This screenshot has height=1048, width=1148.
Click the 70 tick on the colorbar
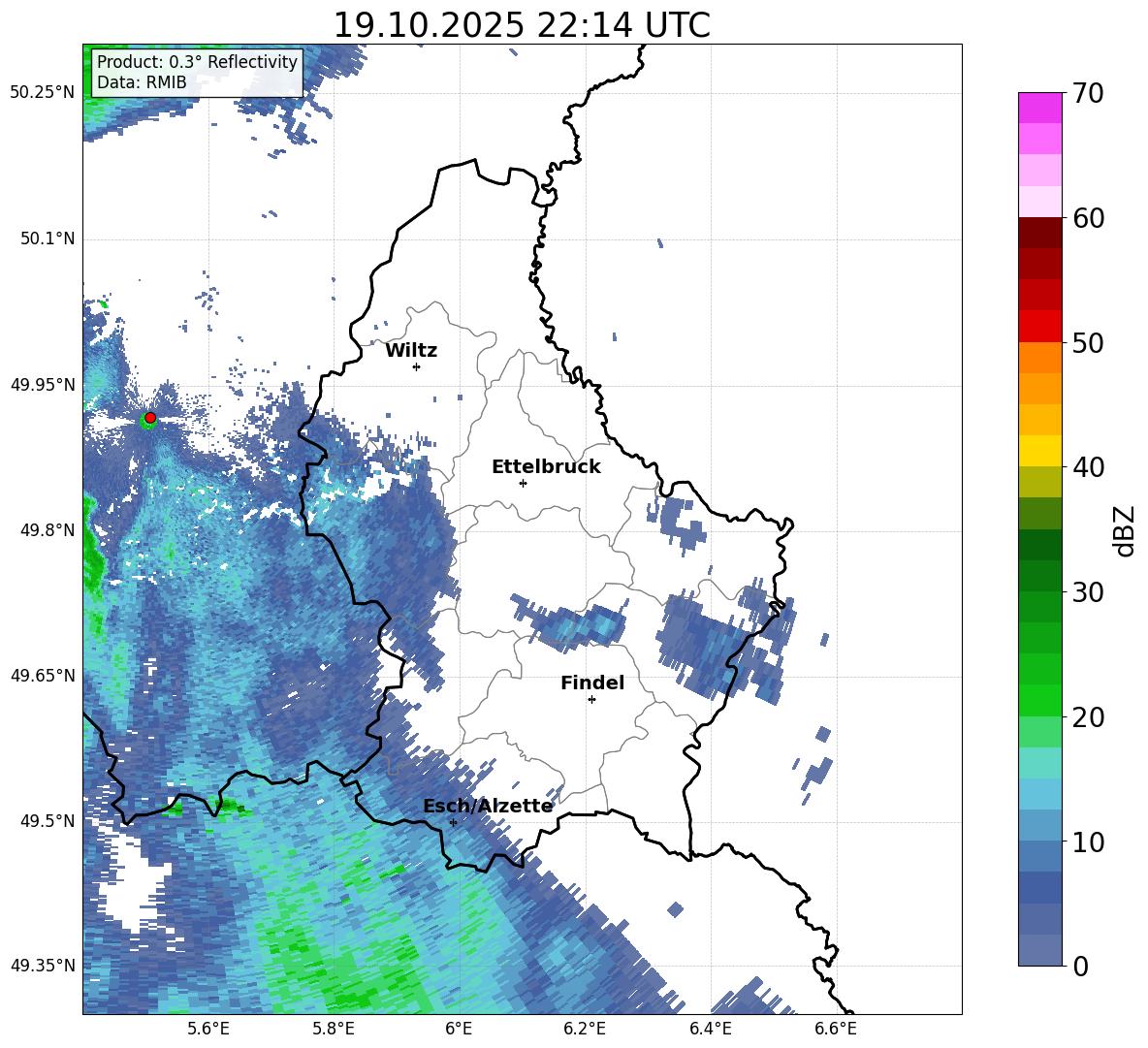pos(1087,93)
